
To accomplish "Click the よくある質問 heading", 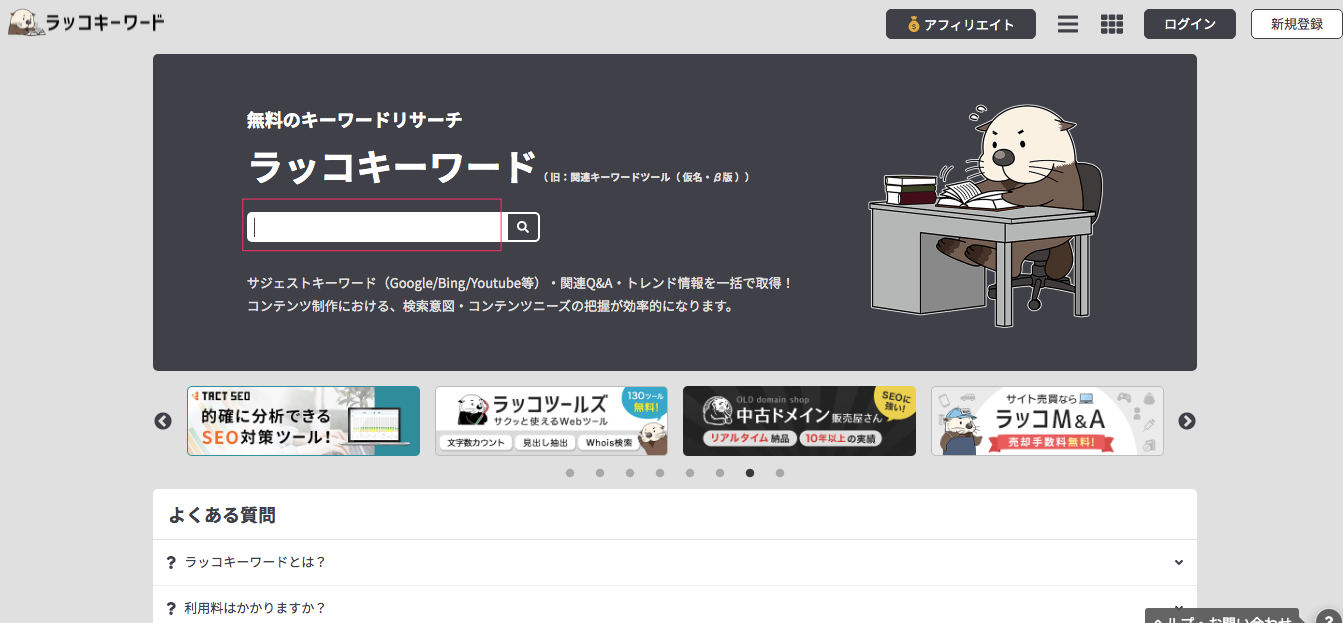I will (222, 515).
